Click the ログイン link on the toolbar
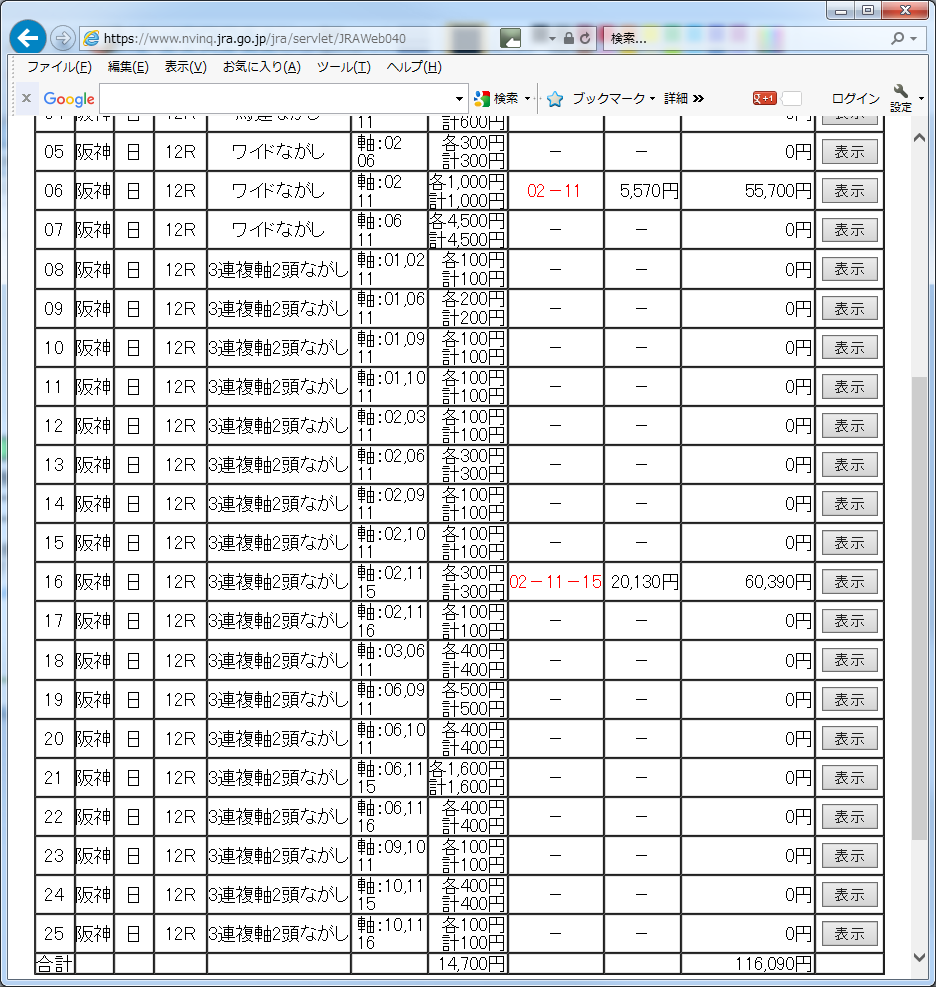This screenshot has width=936, height=987. pyautogui.click(x=855, y=98)
